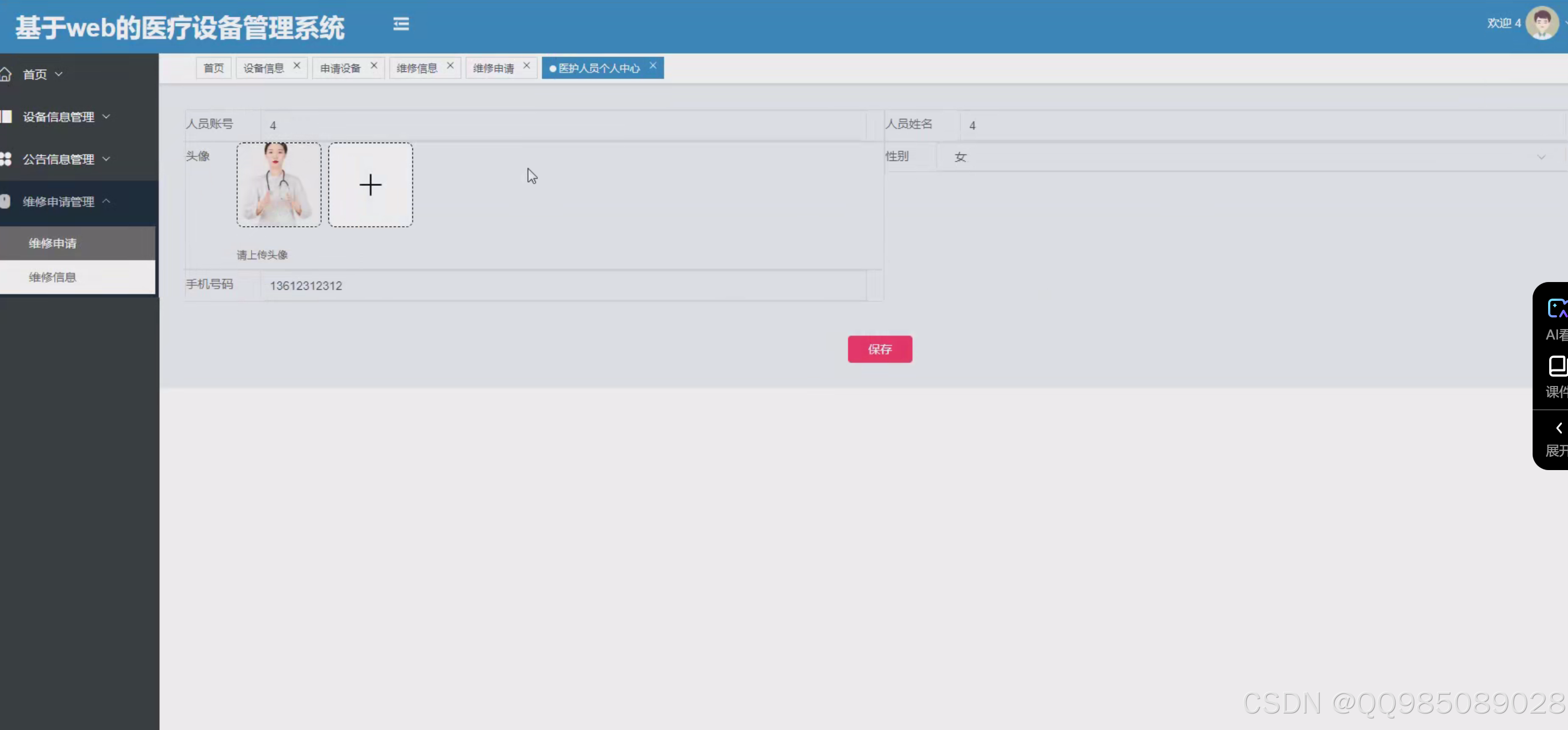
Task: Switch to the 首页 tab
Action: pos(213,68)
